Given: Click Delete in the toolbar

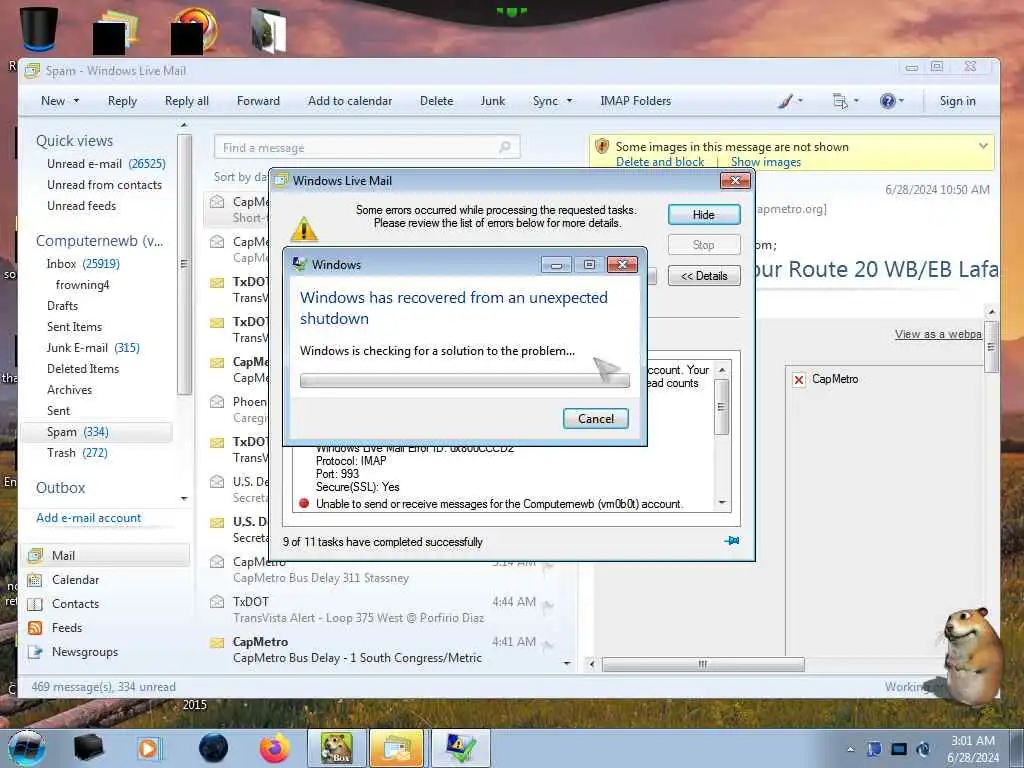Looking at the screenshot, I should point(436,101).
